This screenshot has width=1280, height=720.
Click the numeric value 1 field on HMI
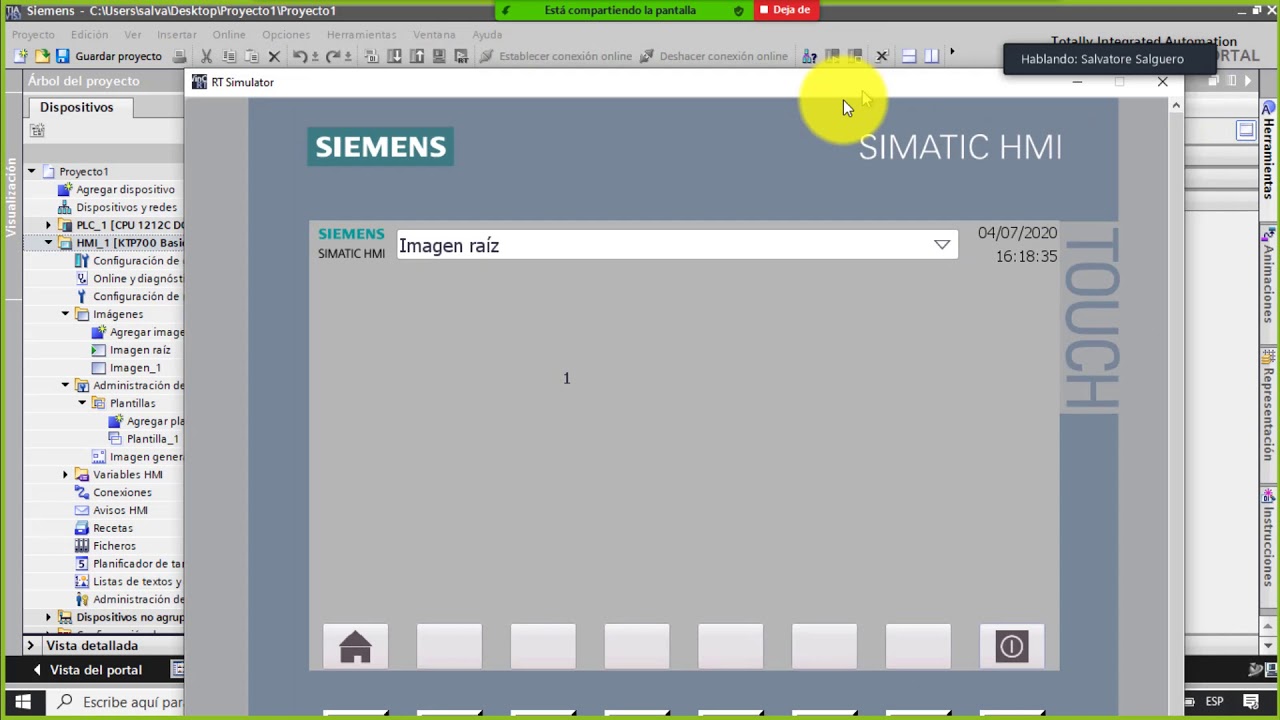566,378
